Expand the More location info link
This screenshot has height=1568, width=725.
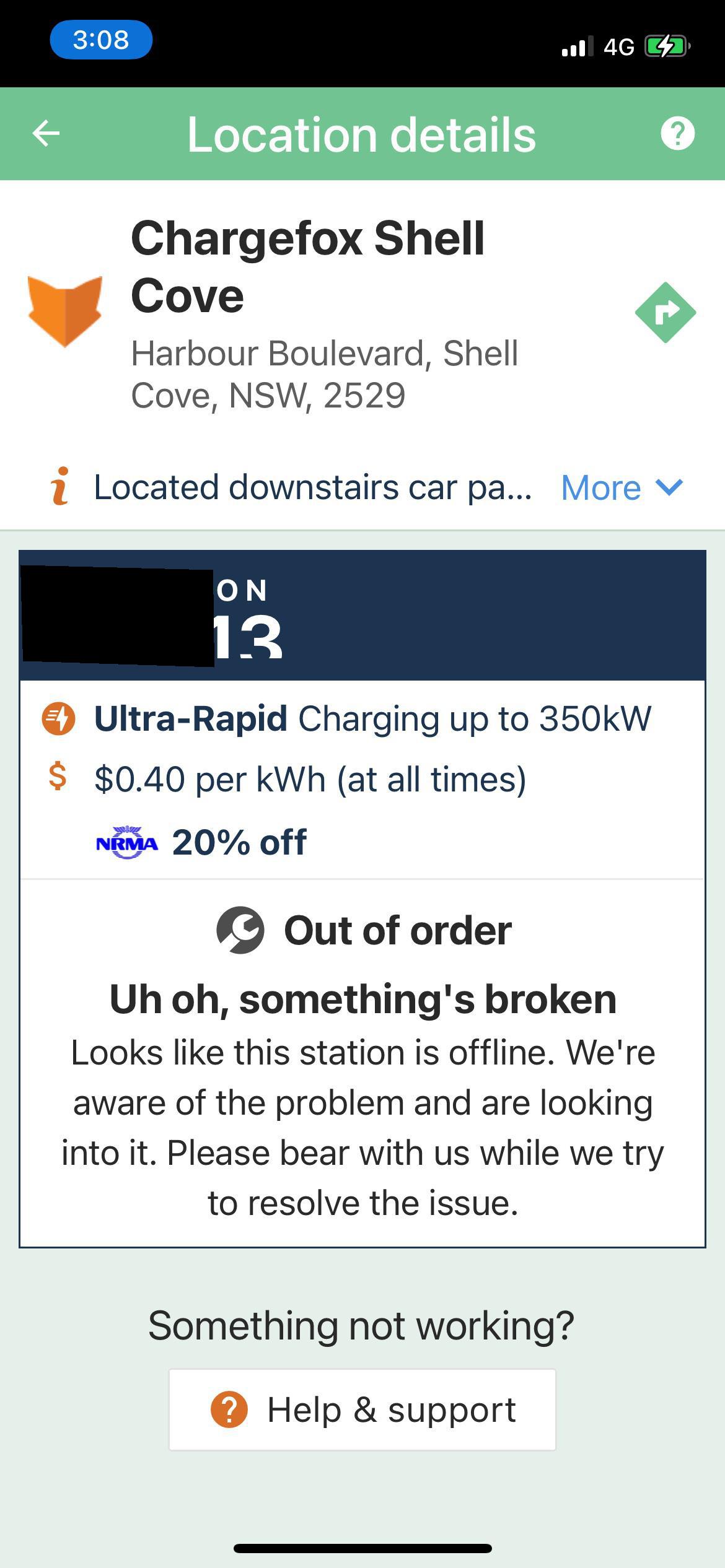click(600, 488)
